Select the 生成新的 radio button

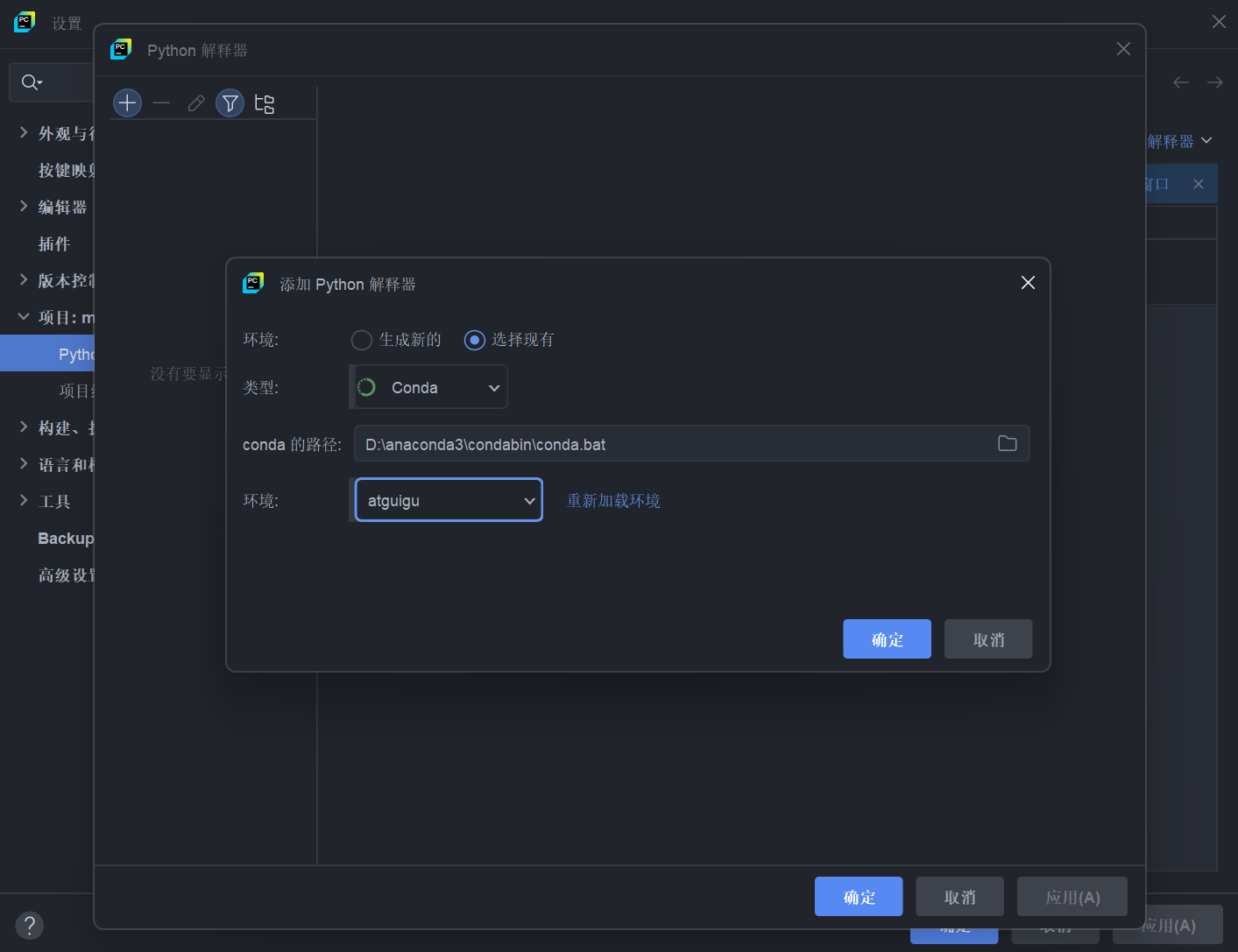click(361, 340)
